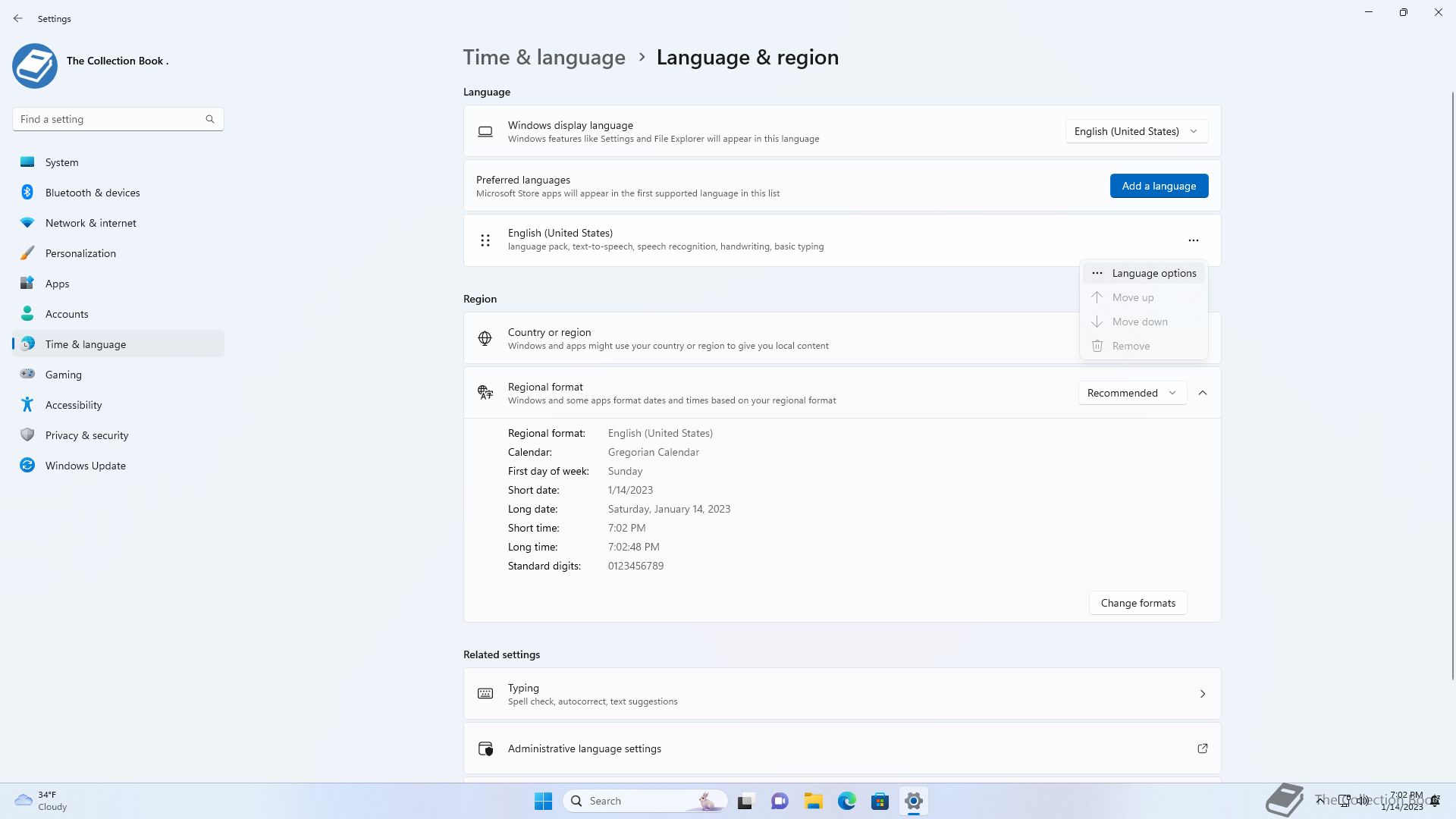Open Windows display language dropdown

click(1136, 131)
